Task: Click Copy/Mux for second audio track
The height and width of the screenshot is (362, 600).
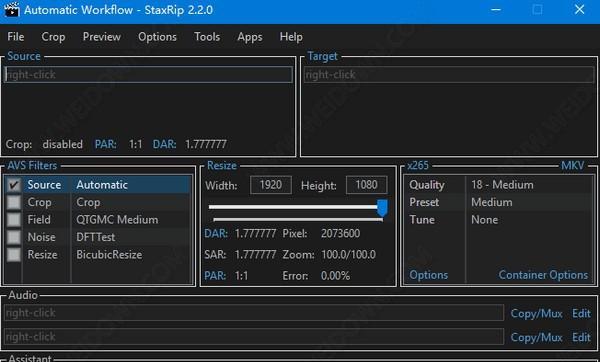Action: [536, 338]
